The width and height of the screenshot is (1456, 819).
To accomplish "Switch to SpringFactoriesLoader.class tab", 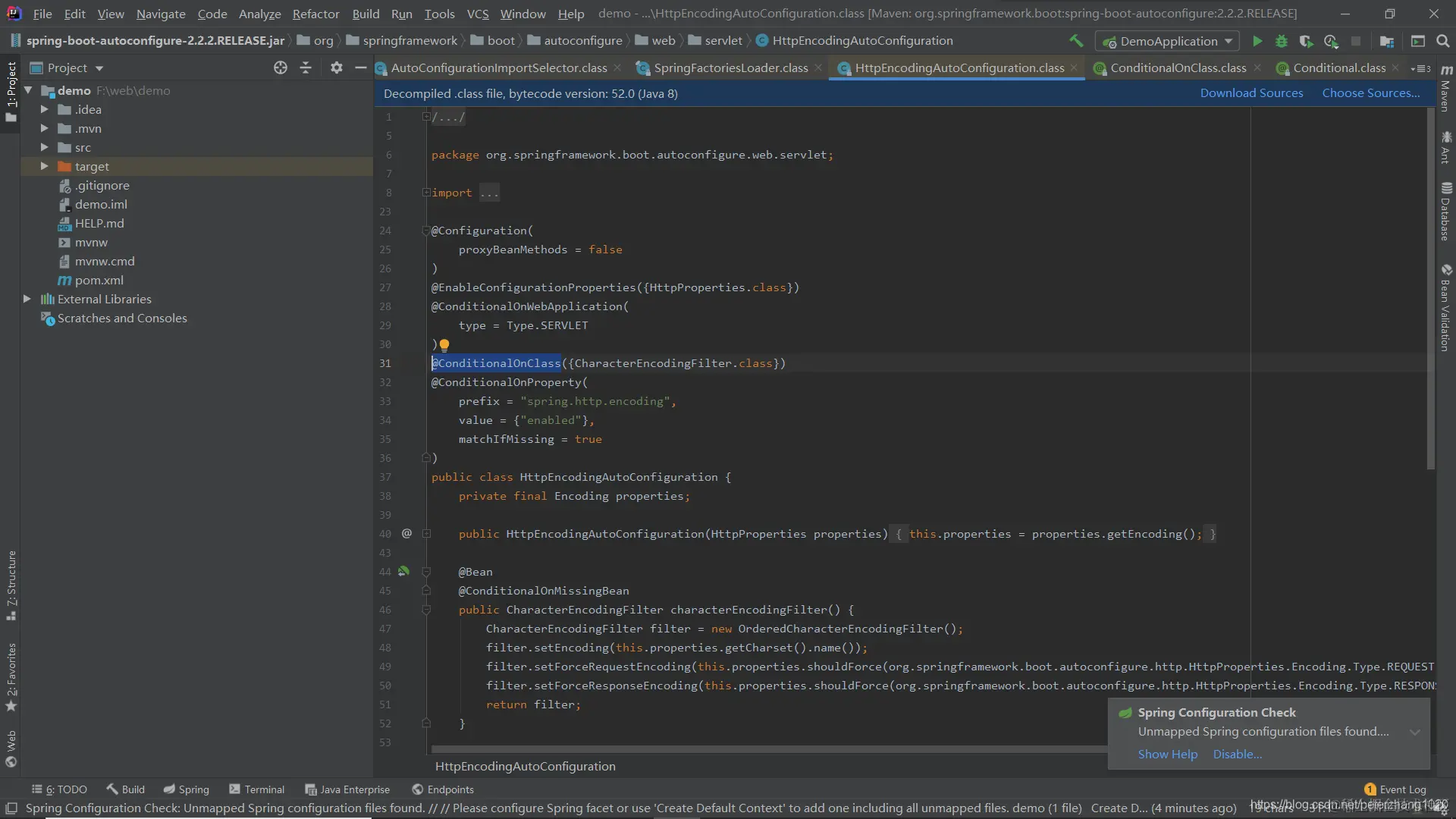I will [730, 67].
